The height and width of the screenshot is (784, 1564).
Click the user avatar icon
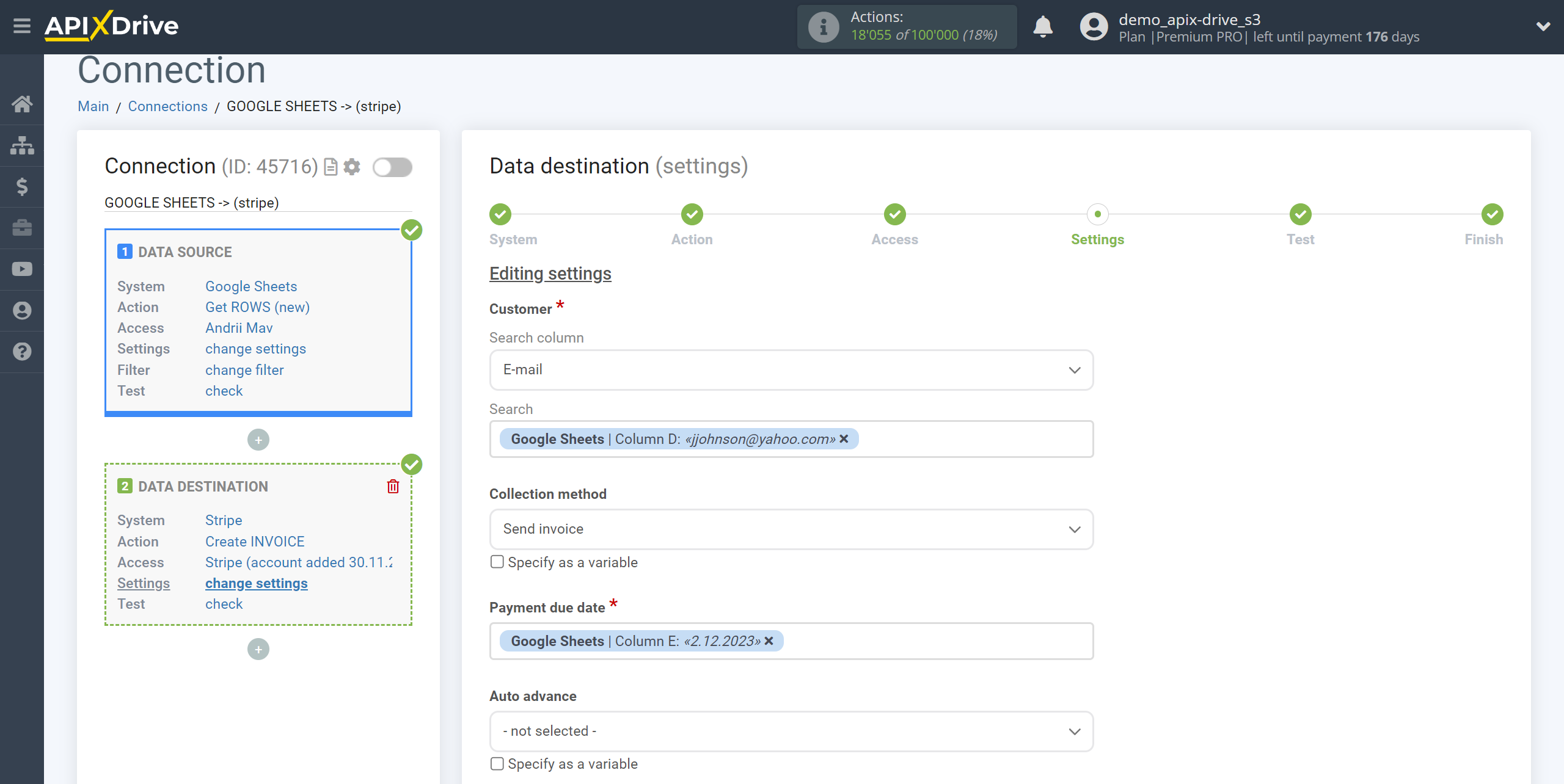tap(1094, 27)
